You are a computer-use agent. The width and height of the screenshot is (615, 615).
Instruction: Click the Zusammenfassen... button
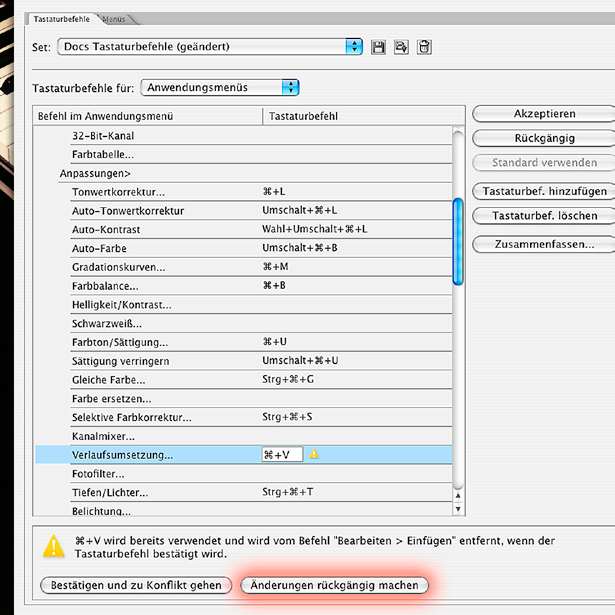tap(544, 244)
